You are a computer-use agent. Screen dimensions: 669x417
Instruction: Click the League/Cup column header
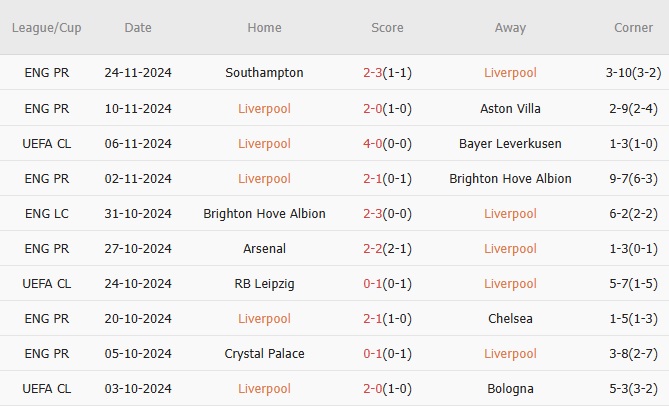tap(46, 28)
